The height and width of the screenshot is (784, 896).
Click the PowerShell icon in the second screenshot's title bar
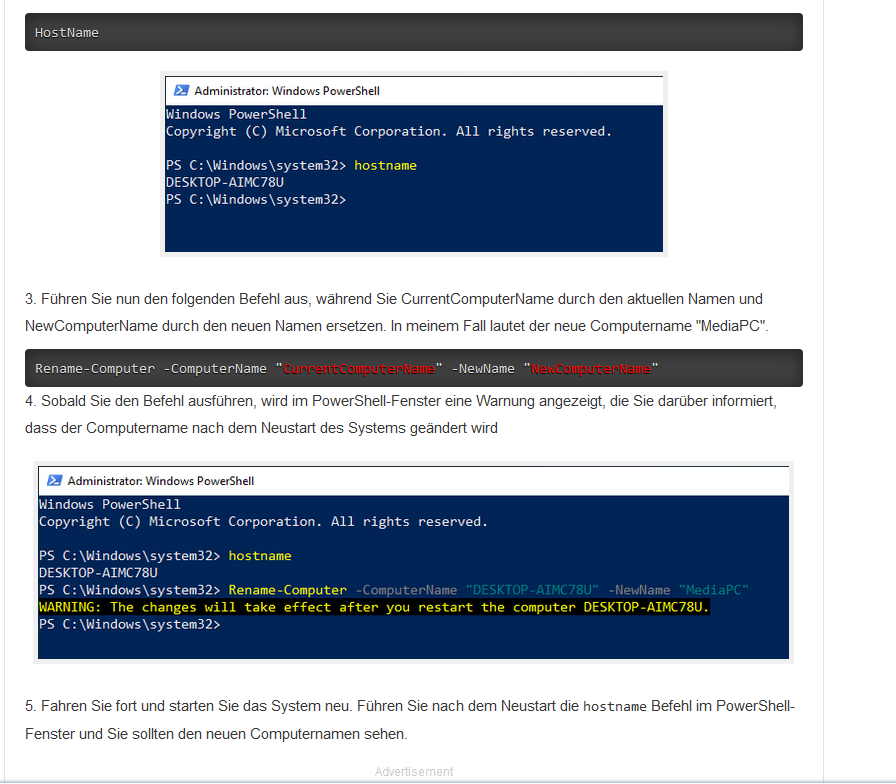[x=54, y=481]
